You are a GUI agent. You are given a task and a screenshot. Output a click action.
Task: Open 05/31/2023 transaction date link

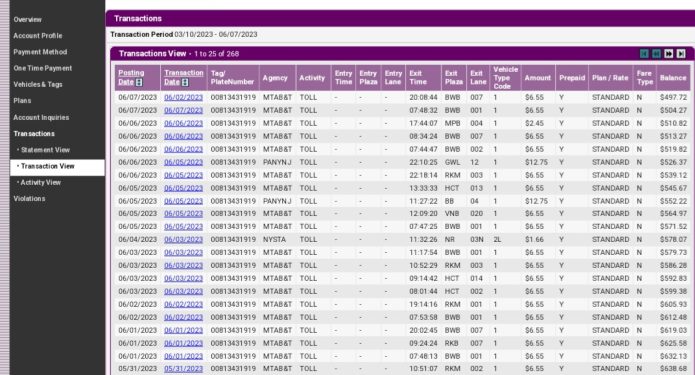pyautogui.click(x=184, y=369)
